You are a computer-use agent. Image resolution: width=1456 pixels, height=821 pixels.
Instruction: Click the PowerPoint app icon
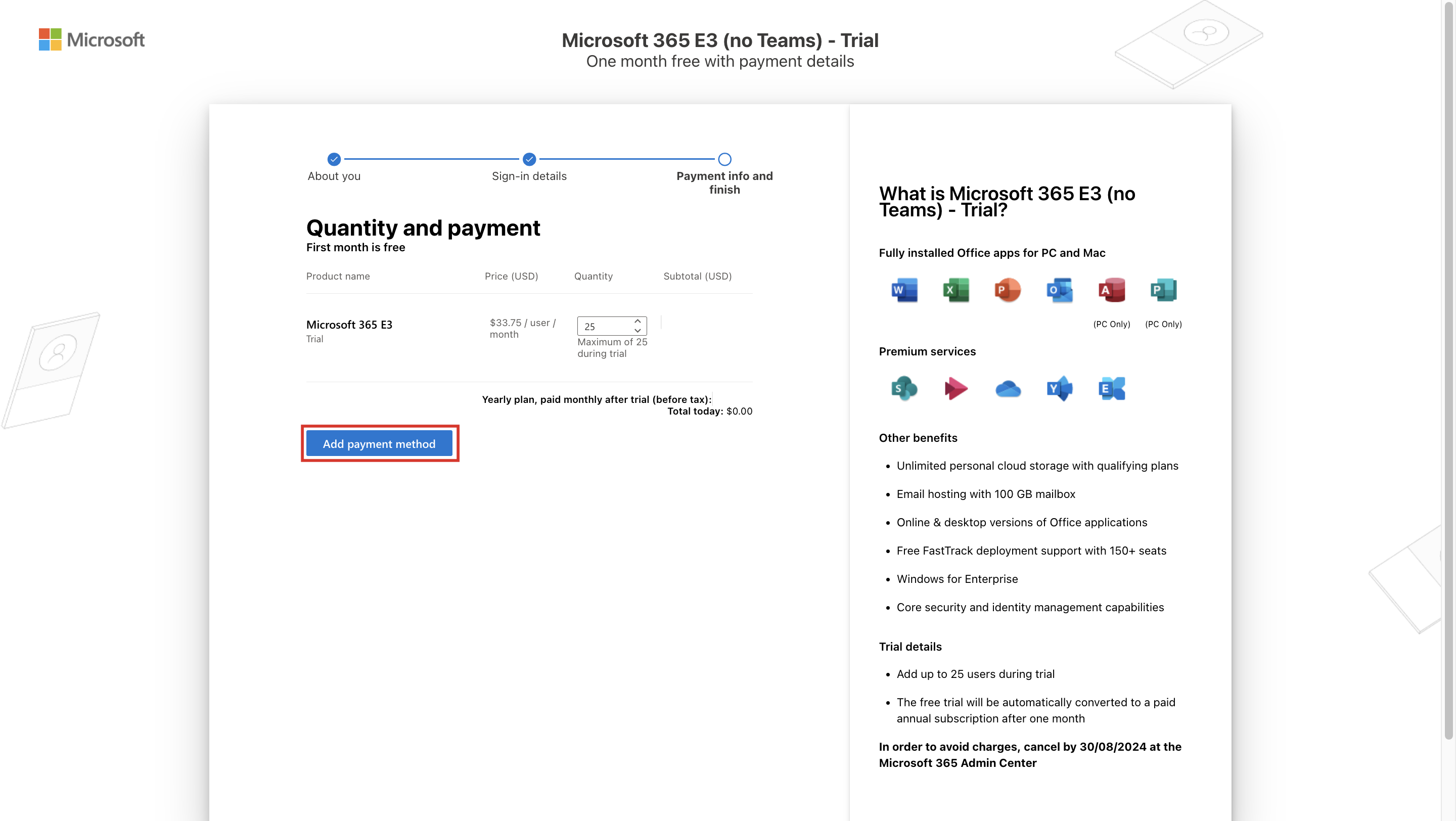coord(1007,290)
